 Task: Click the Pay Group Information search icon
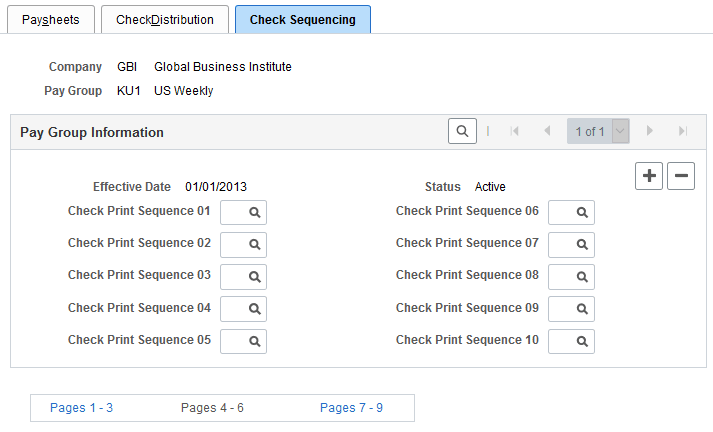[462, 131]
